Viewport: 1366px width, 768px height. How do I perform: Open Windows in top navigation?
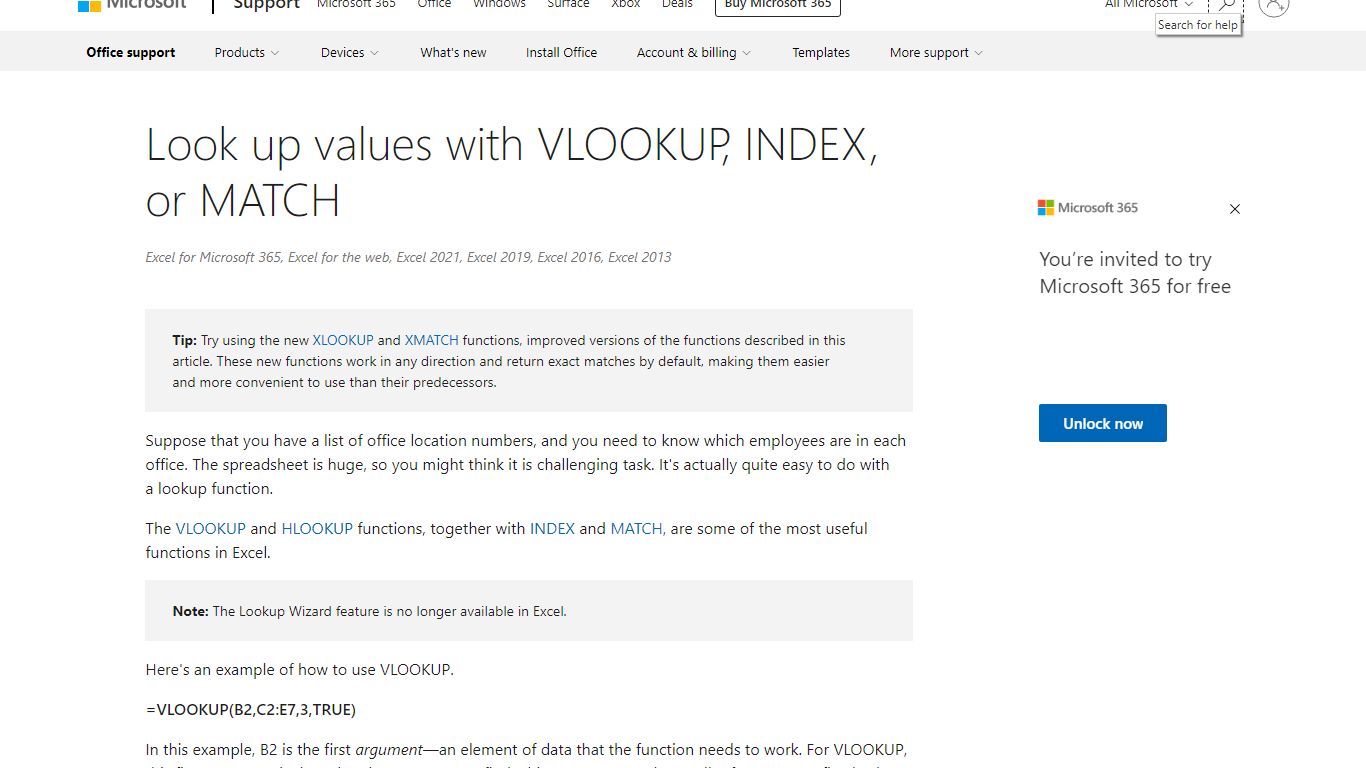click(x=499, y=5)
